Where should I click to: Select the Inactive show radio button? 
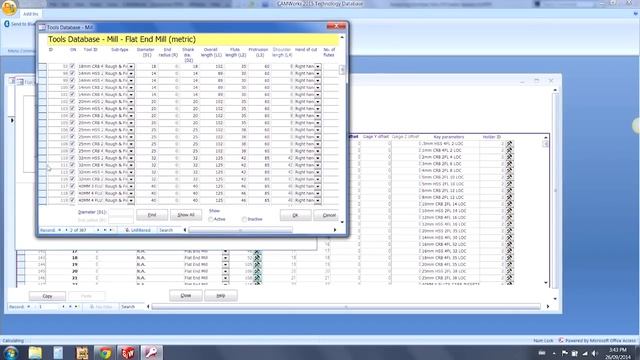pos(244,219)
